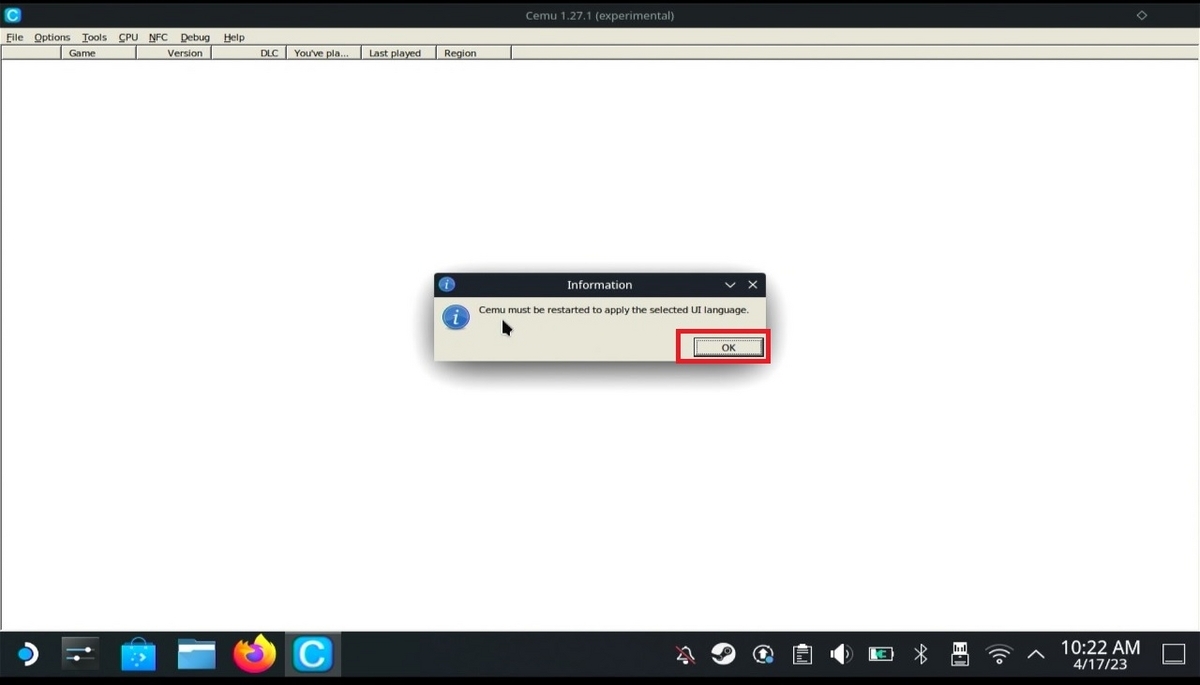The width and height of the screenshot is (1200, 685).
Task: Expand hidden system tray icons
Action: [x=1036, y=655]
